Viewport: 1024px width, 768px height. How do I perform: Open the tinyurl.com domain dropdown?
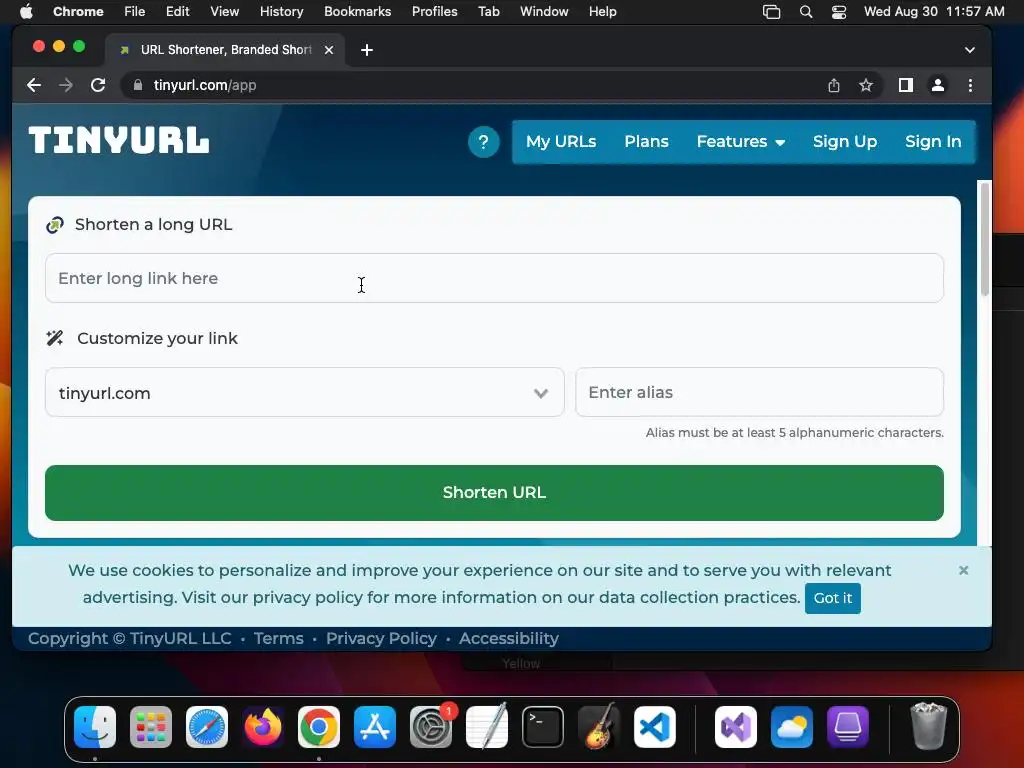click(304, 392)
